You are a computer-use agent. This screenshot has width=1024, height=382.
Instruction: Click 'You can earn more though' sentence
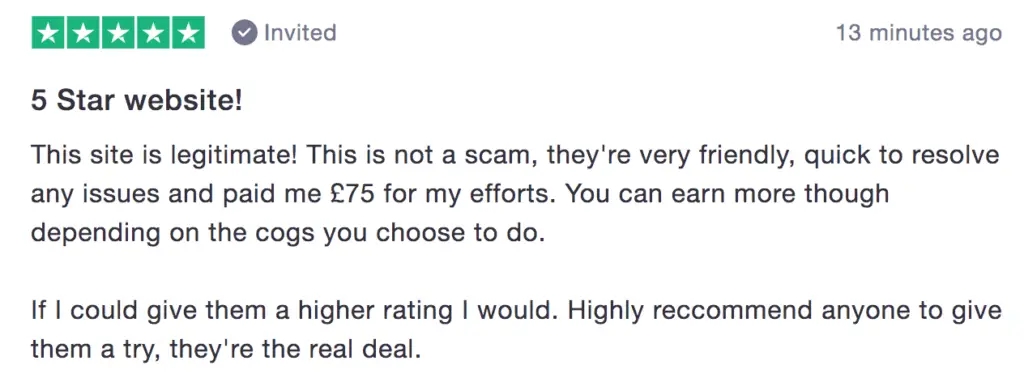tap(727, 194)
